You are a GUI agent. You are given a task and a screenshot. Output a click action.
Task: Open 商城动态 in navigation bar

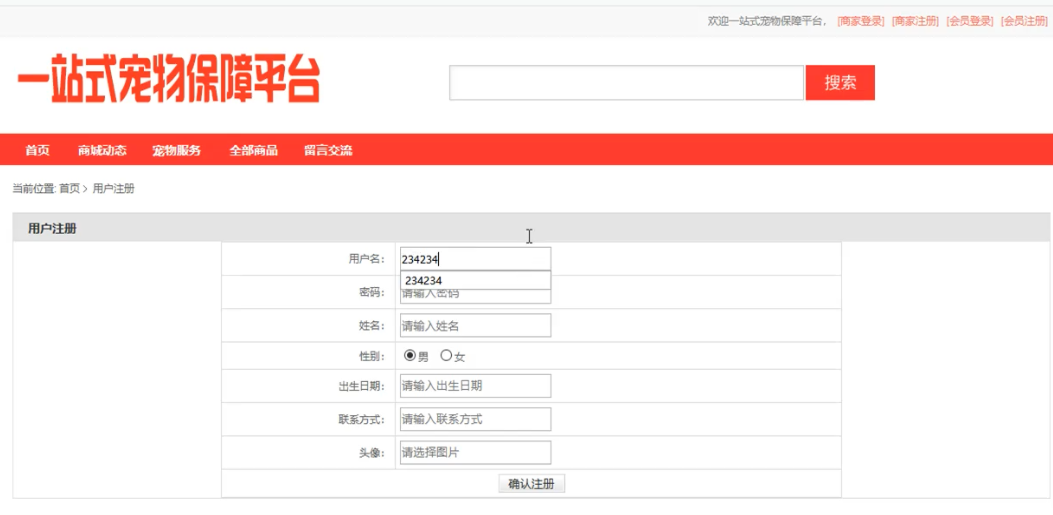point(102,150)
